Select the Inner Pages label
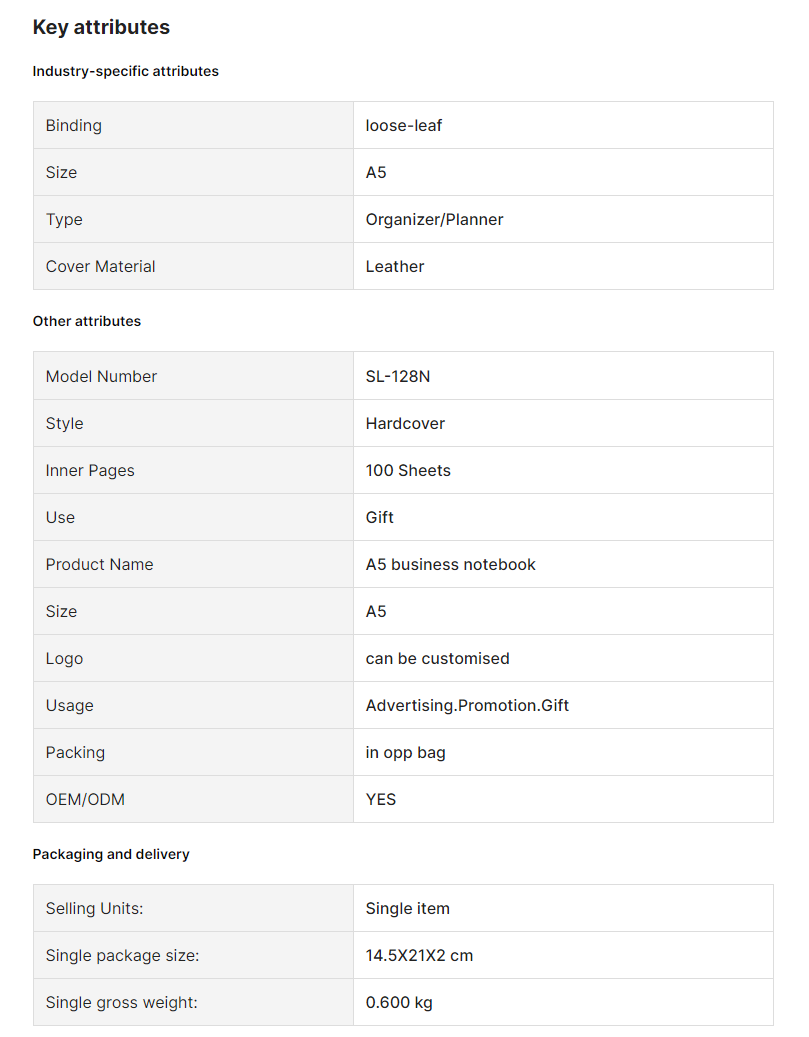 pos(90,470)
